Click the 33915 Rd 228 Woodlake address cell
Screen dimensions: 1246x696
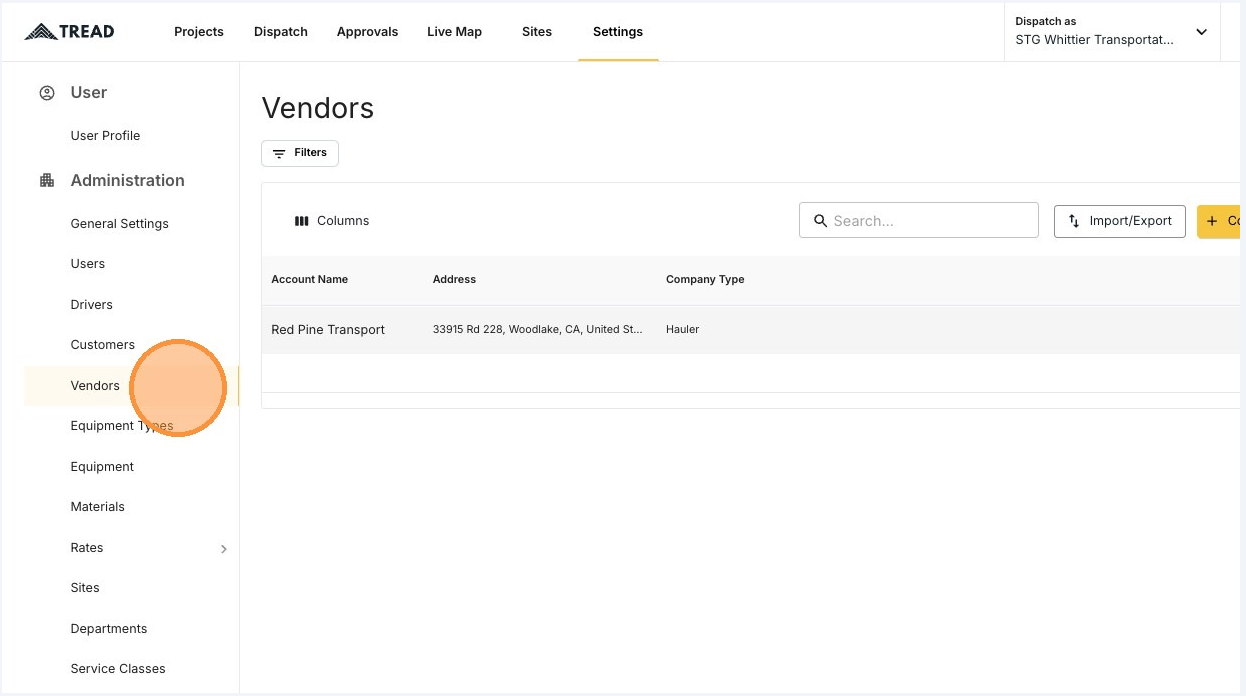tap(538, 330)
